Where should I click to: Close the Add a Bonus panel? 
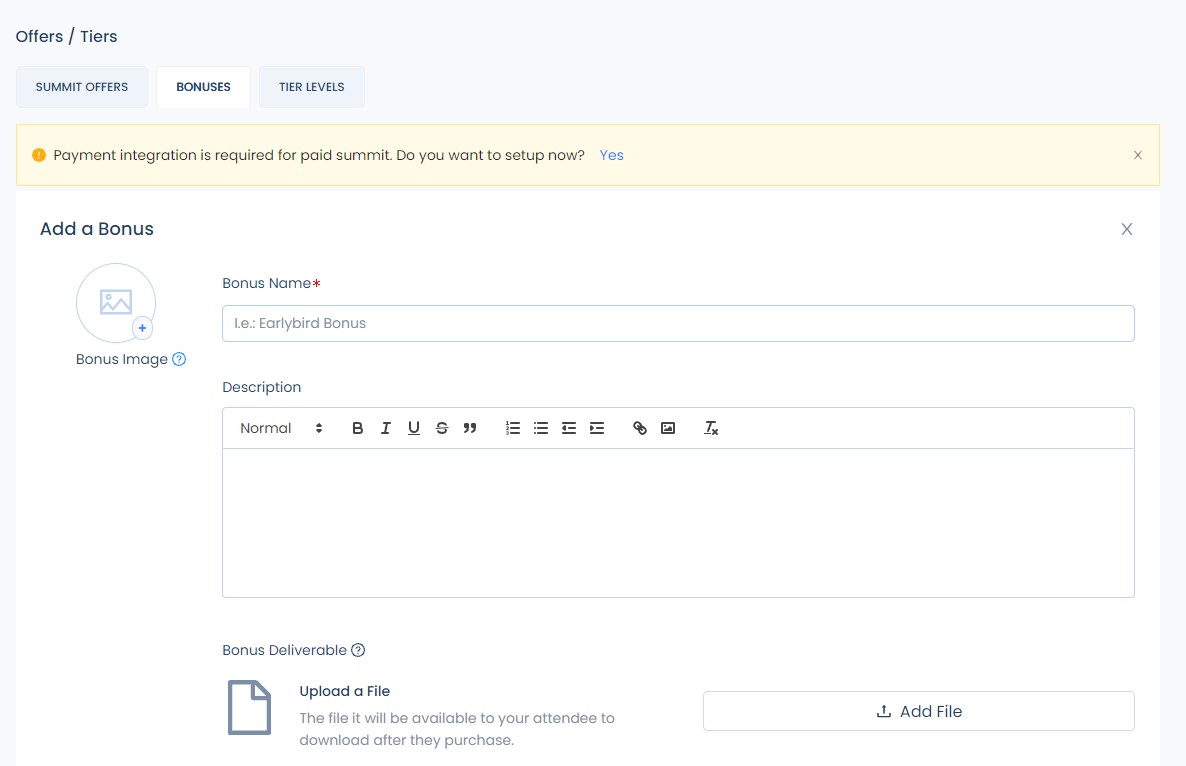pos(1127,229)
